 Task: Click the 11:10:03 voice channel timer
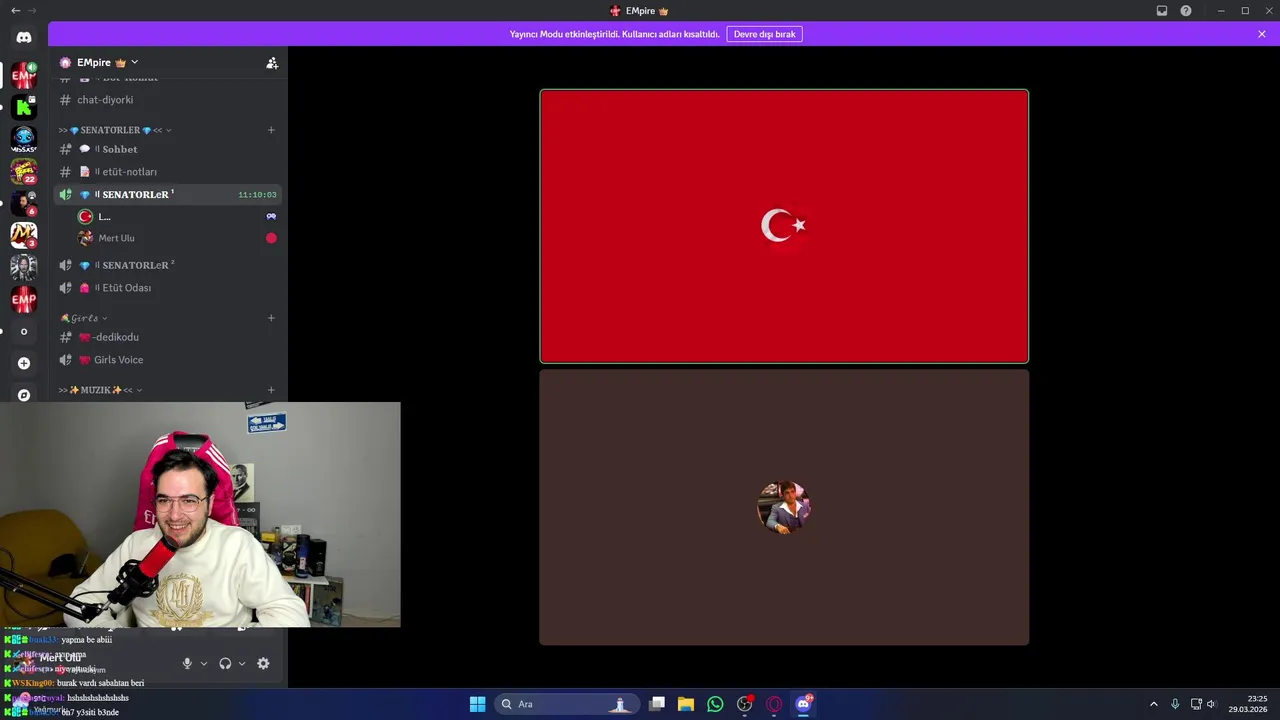(257, 195)
